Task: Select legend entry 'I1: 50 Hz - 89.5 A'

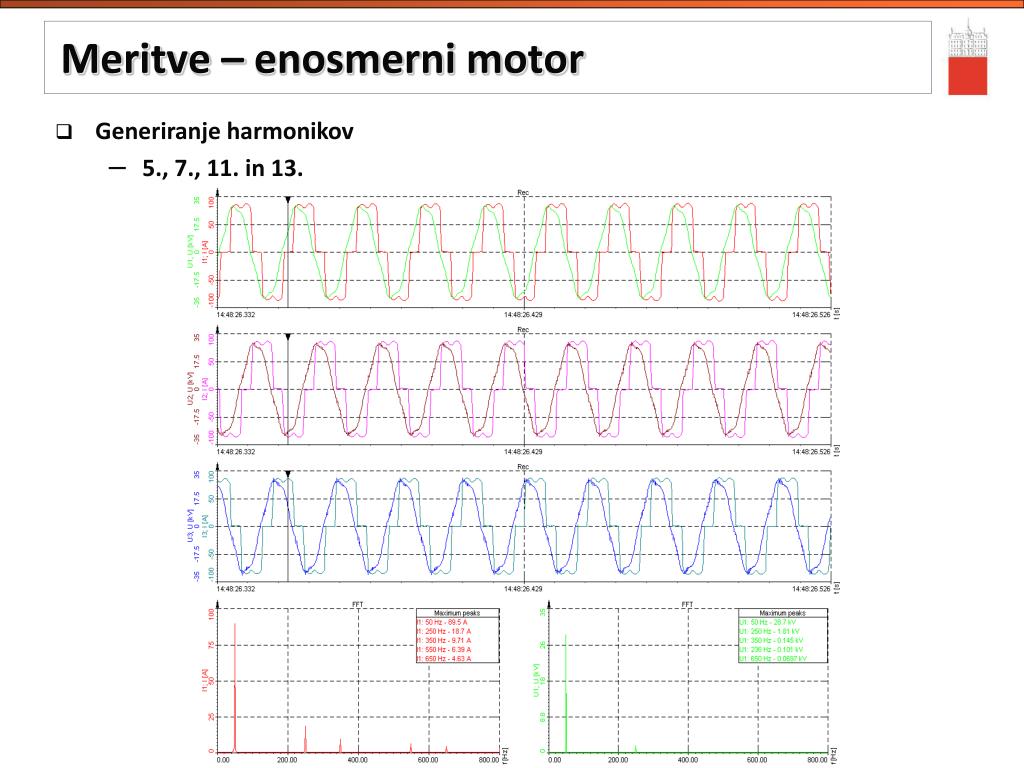Action: coord(441,622)
